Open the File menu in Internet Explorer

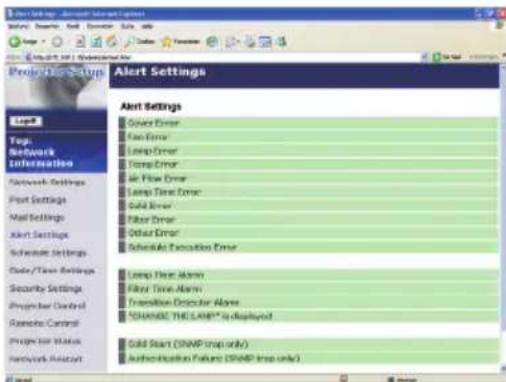click(18, 26)
